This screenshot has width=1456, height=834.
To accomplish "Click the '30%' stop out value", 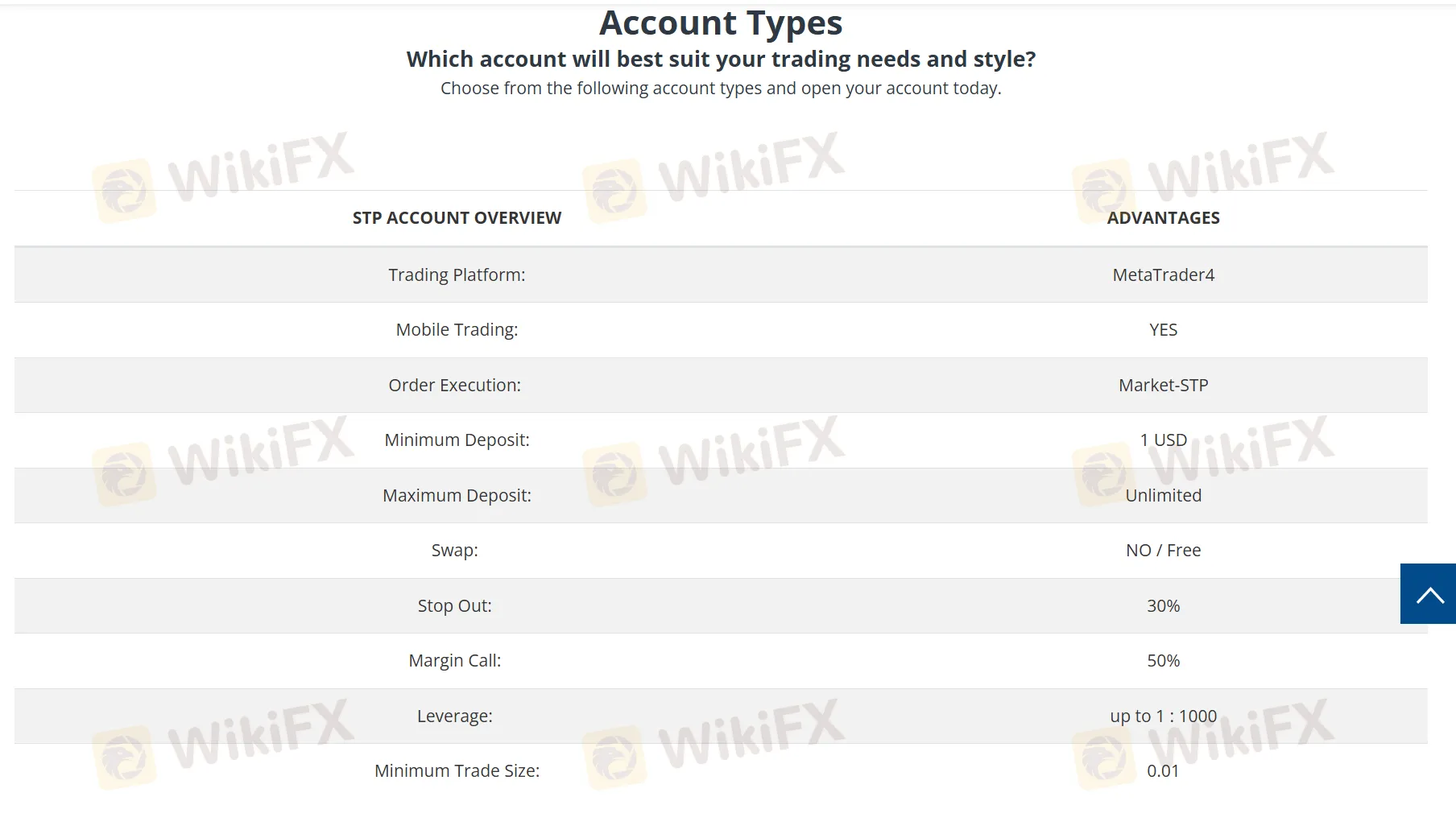I will coord(1163,606).
